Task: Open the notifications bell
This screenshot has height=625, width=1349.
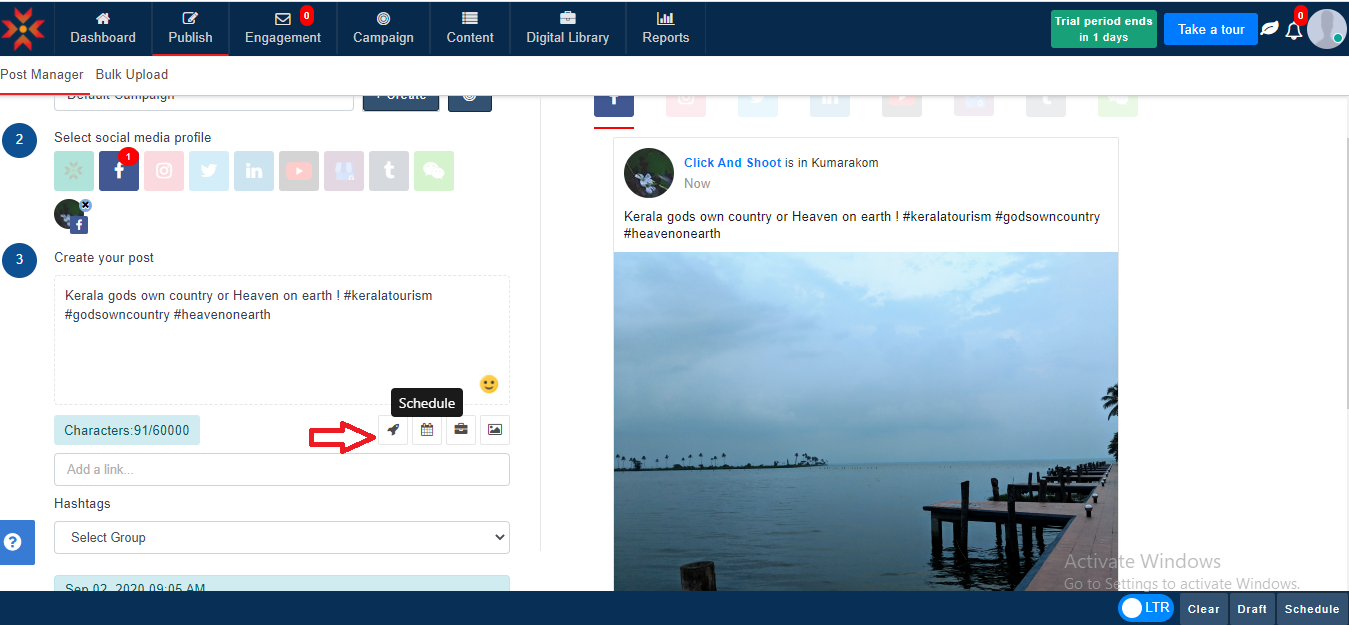Action: 1294,30
